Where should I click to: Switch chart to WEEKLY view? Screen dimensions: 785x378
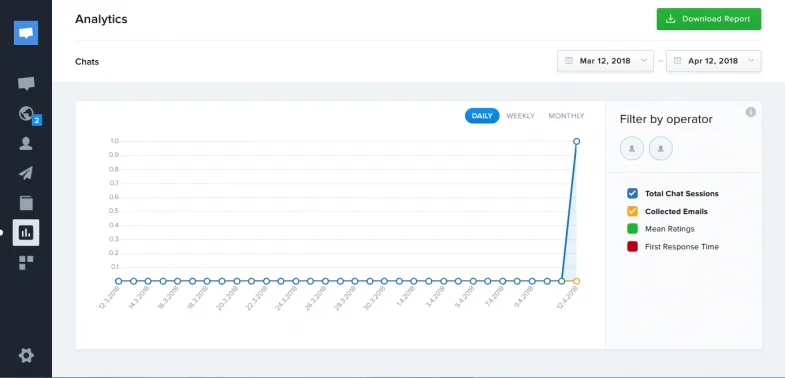[x=520, y=116]
